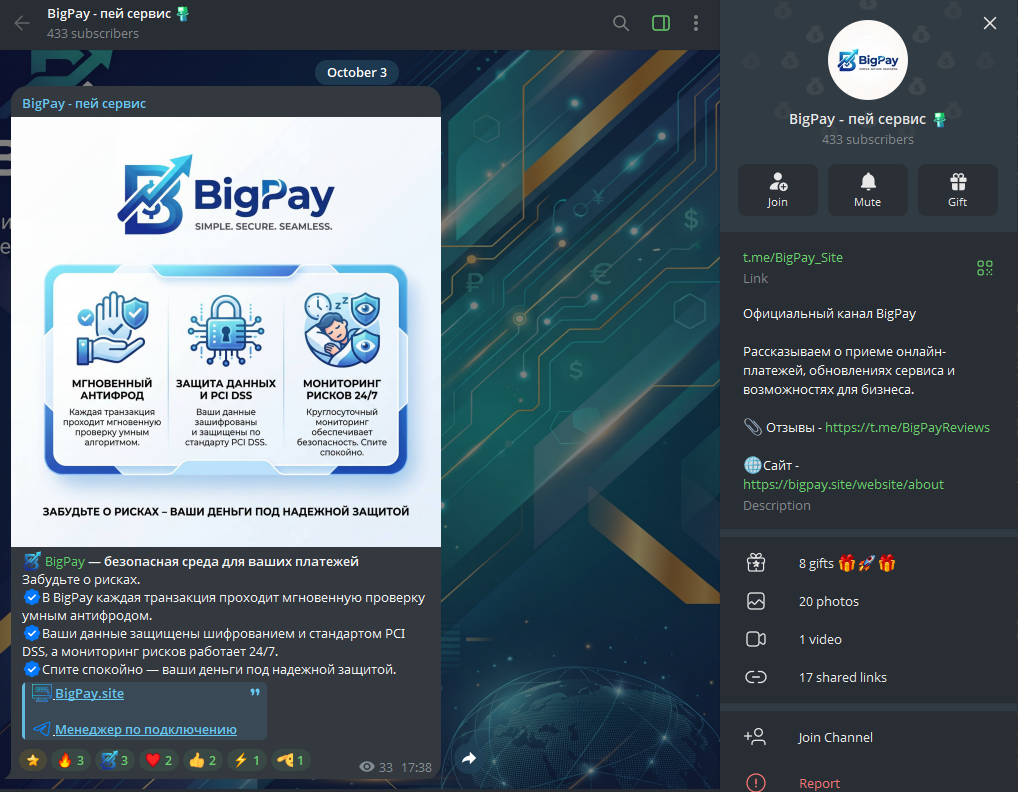
Task: Forward the post with share arrow
Action: 469,758
